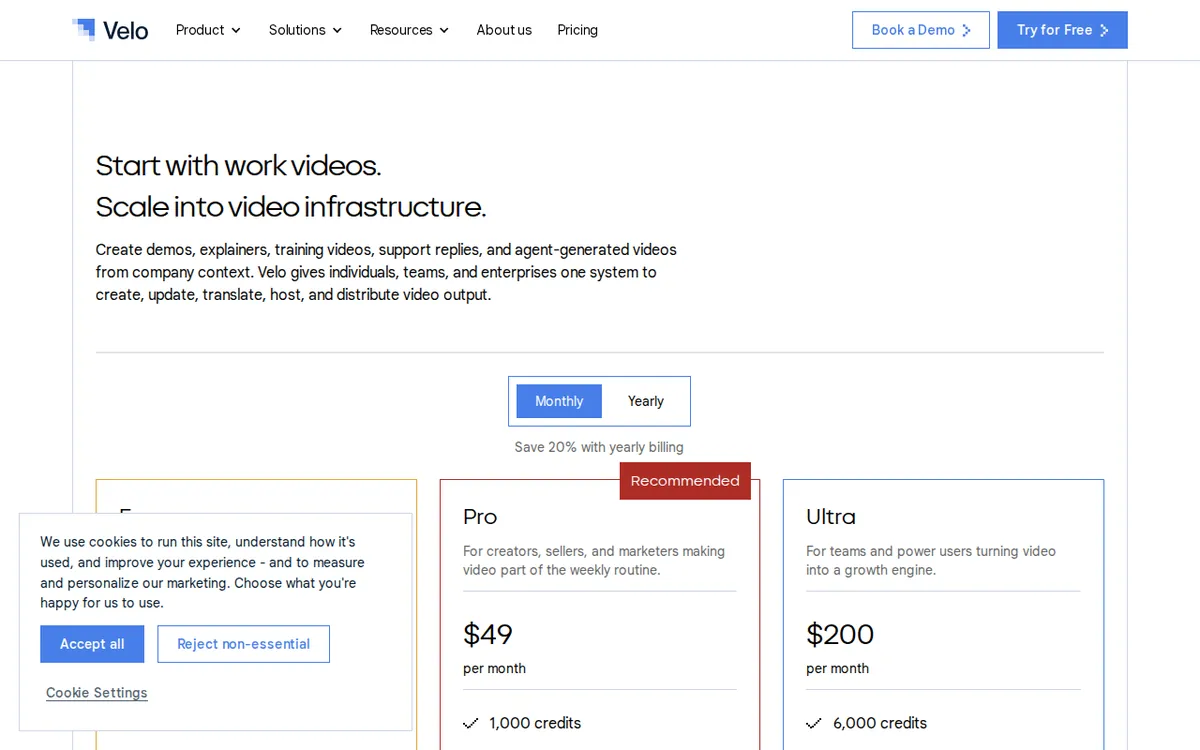Accept all cookies

92,644
